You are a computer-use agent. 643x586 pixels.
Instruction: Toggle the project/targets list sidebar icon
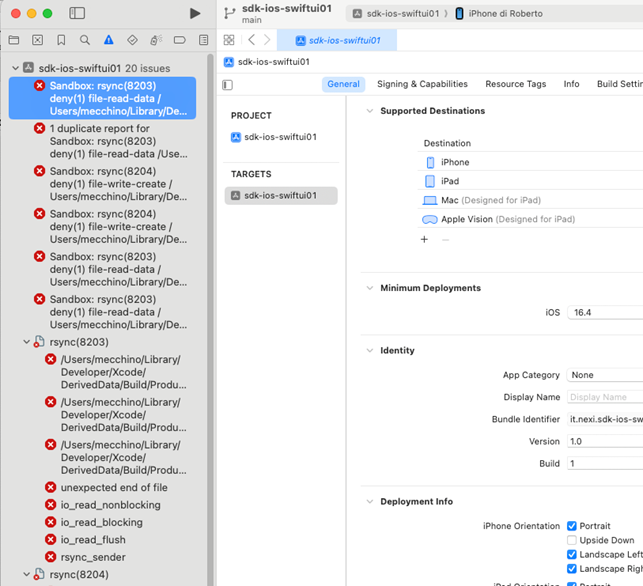pos(228,85)
